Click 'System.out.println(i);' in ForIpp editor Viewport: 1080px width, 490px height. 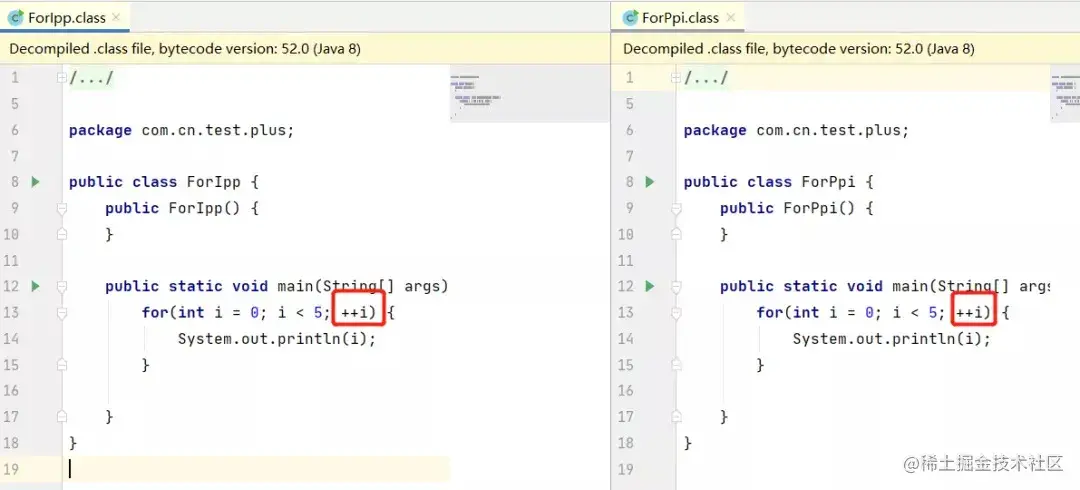pyautogui.click(x=277, y=338)
